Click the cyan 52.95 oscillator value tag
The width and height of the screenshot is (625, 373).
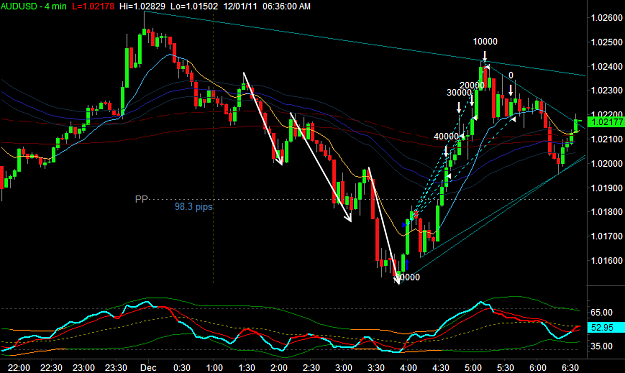click(606, 328)
